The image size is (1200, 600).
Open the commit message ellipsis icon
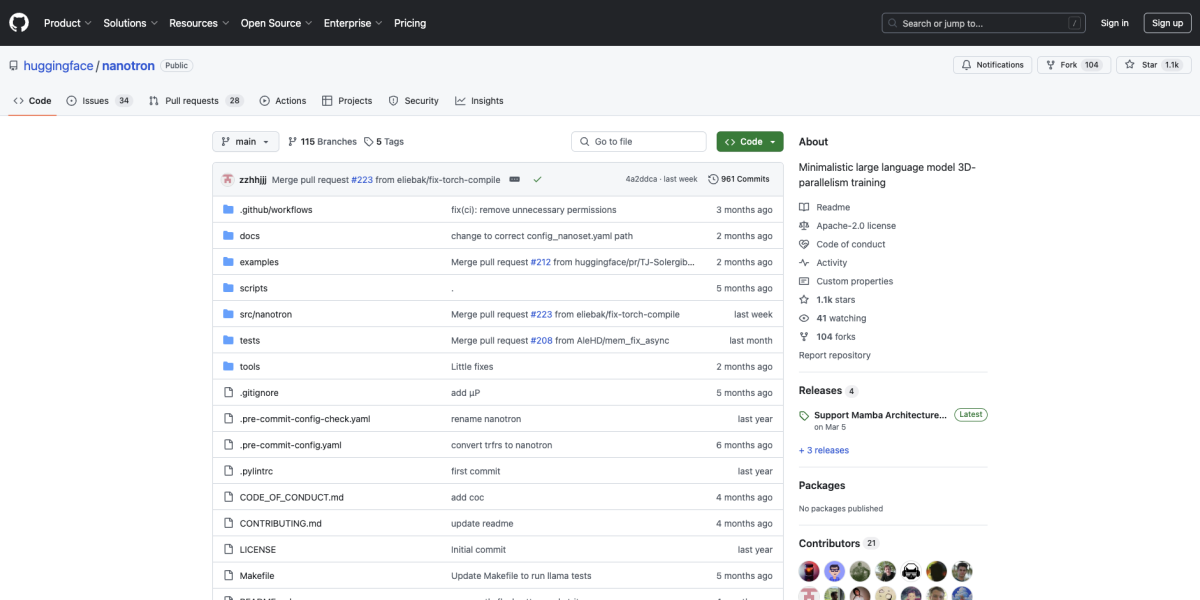point(514,179)
